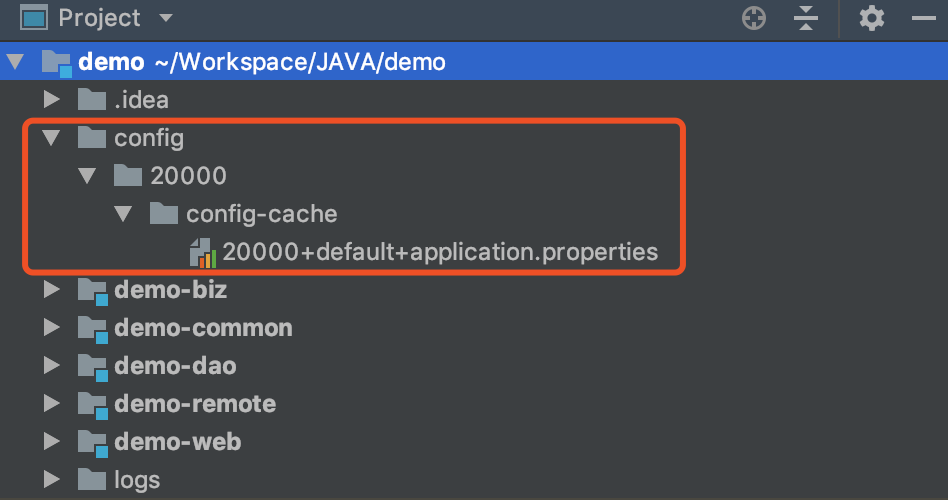Collapse the demo root node
Image resolution: width=948 pixels, height=500 pixels.
coord(15,62)
